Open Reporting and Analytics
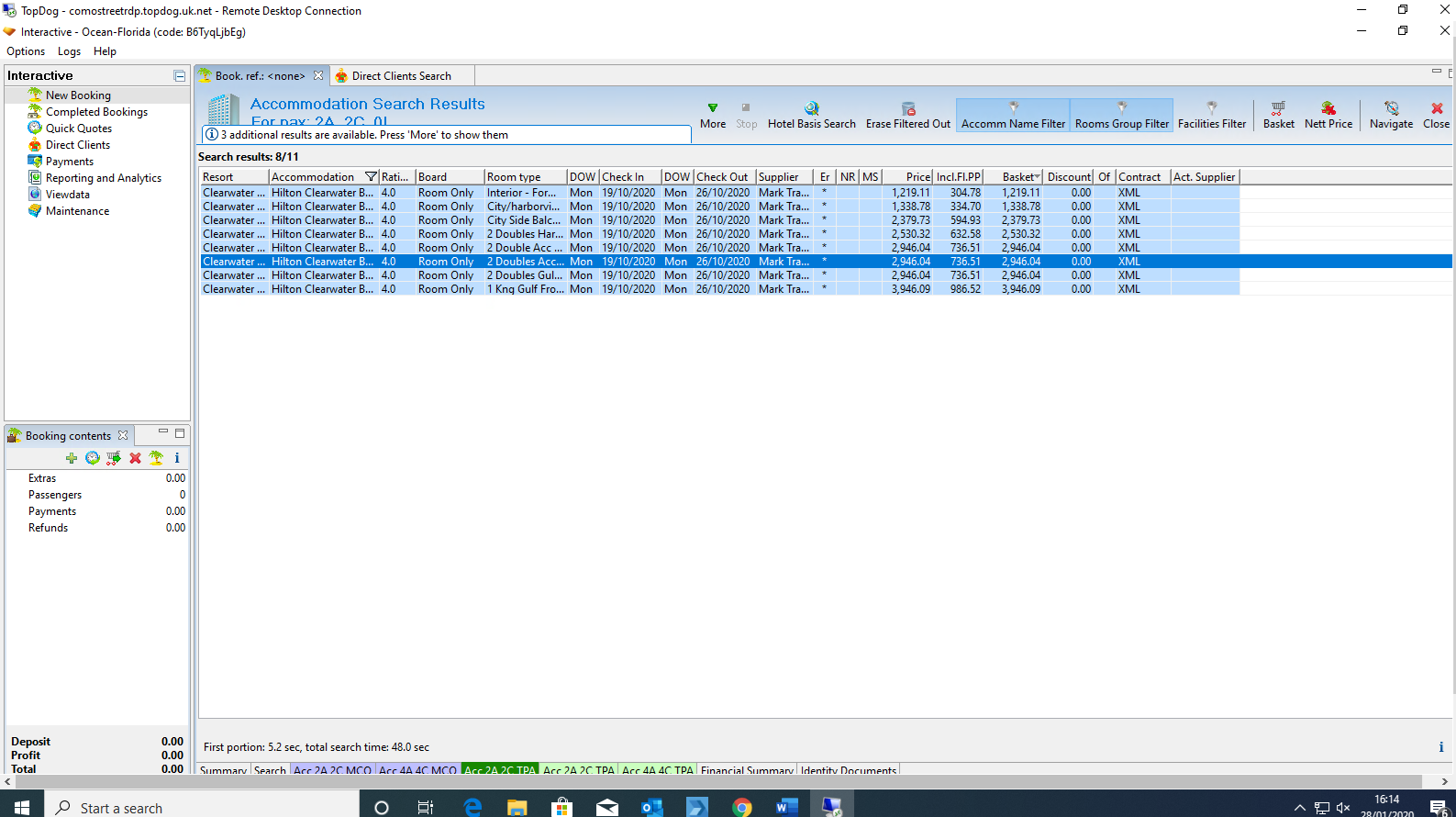This screenshot has width=1456, height=817. pyautogui.click(x=104, y=178)
